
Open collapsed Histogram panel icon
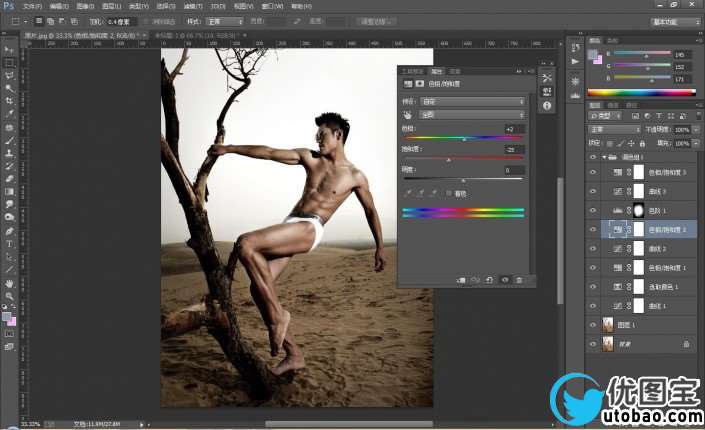point(575,95)
